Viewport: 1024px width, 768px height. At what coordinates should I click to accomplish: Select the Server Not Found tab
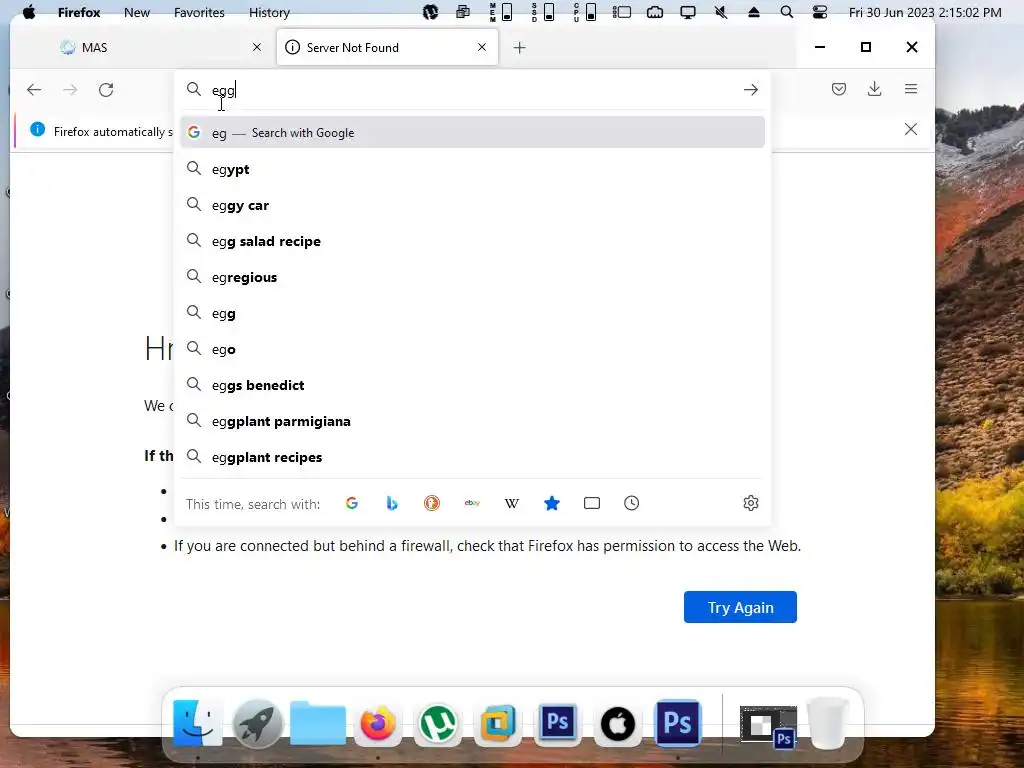[387, 47]
